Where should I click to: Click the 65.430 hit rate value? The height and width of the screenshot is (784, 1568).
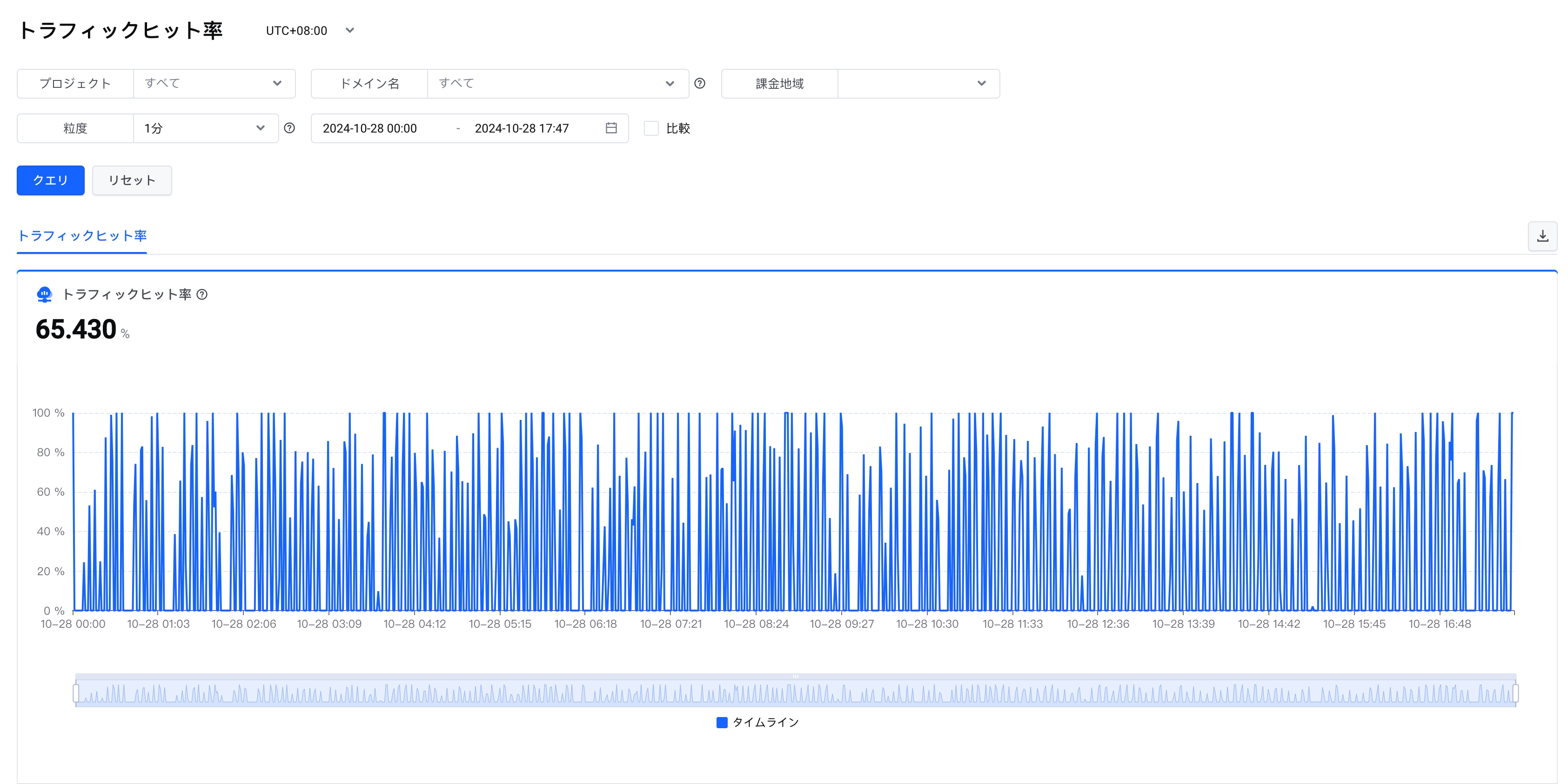[76, 329]
